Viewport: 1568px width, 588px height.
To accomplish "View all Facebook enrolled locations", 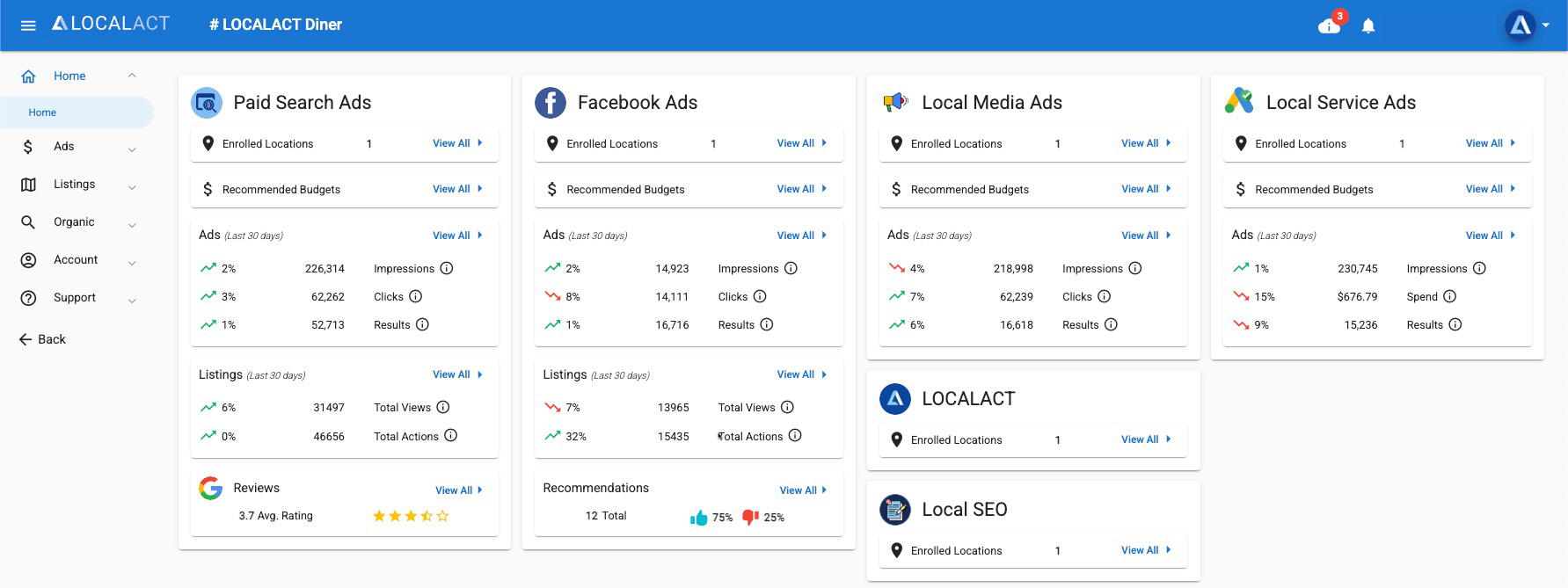I will pyautogui.click(x=802, y=143).
